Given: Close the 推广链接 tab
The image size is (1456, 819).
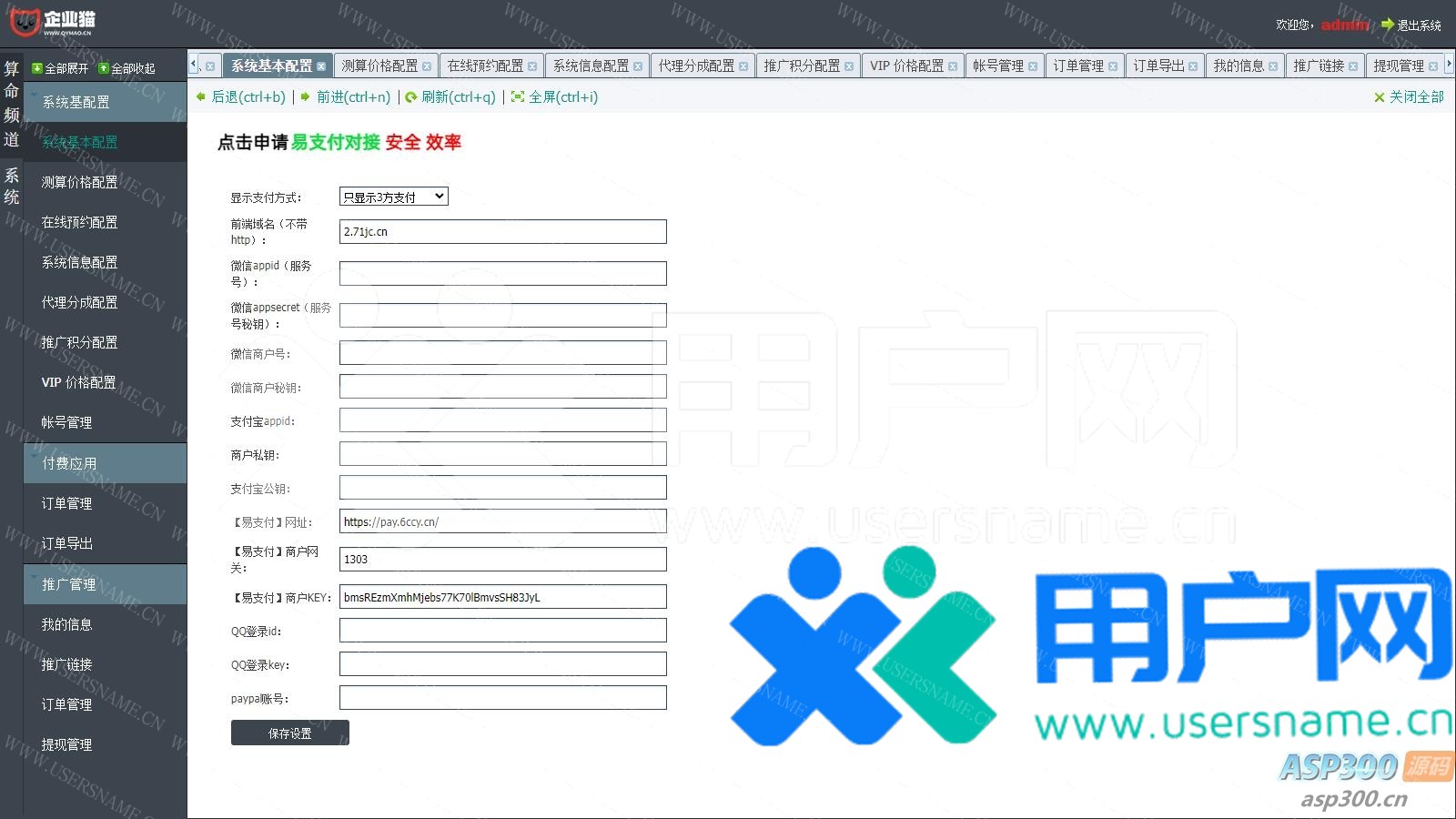Looking at the screenshot, I should (x=1353, y=66).
